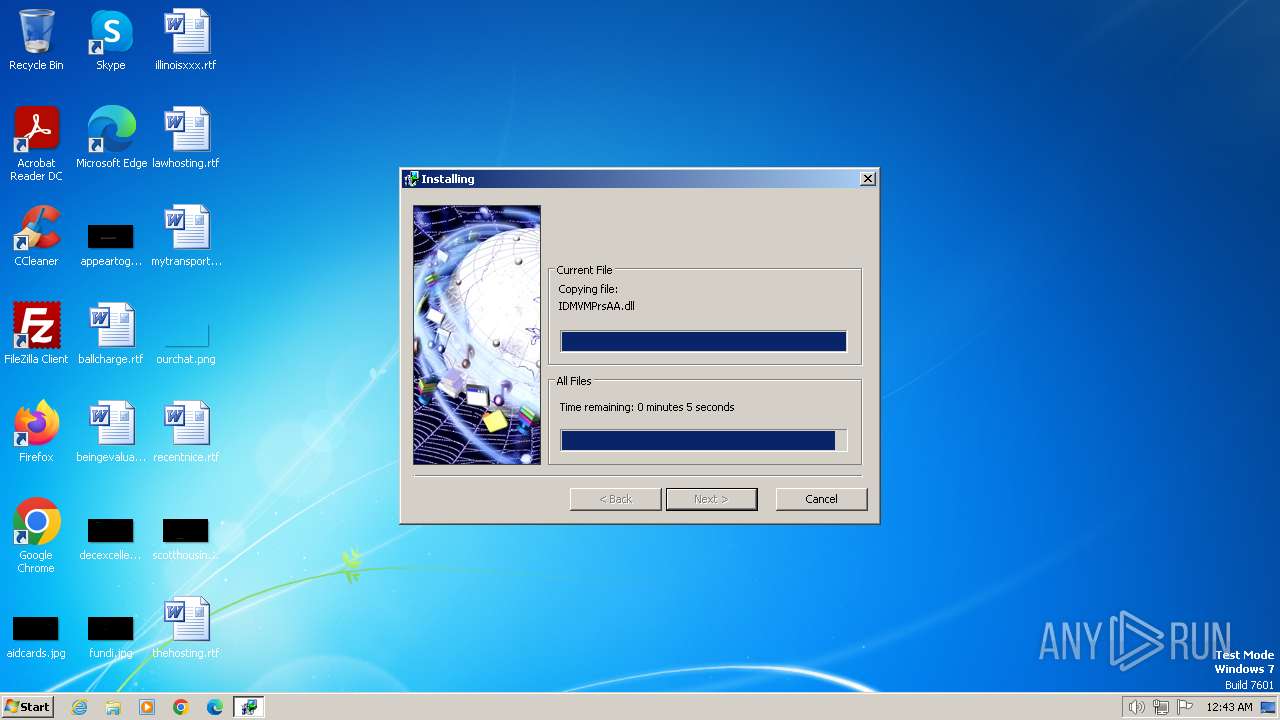Click the IDMVMPrsAA.dll file name text

(596, 306)
